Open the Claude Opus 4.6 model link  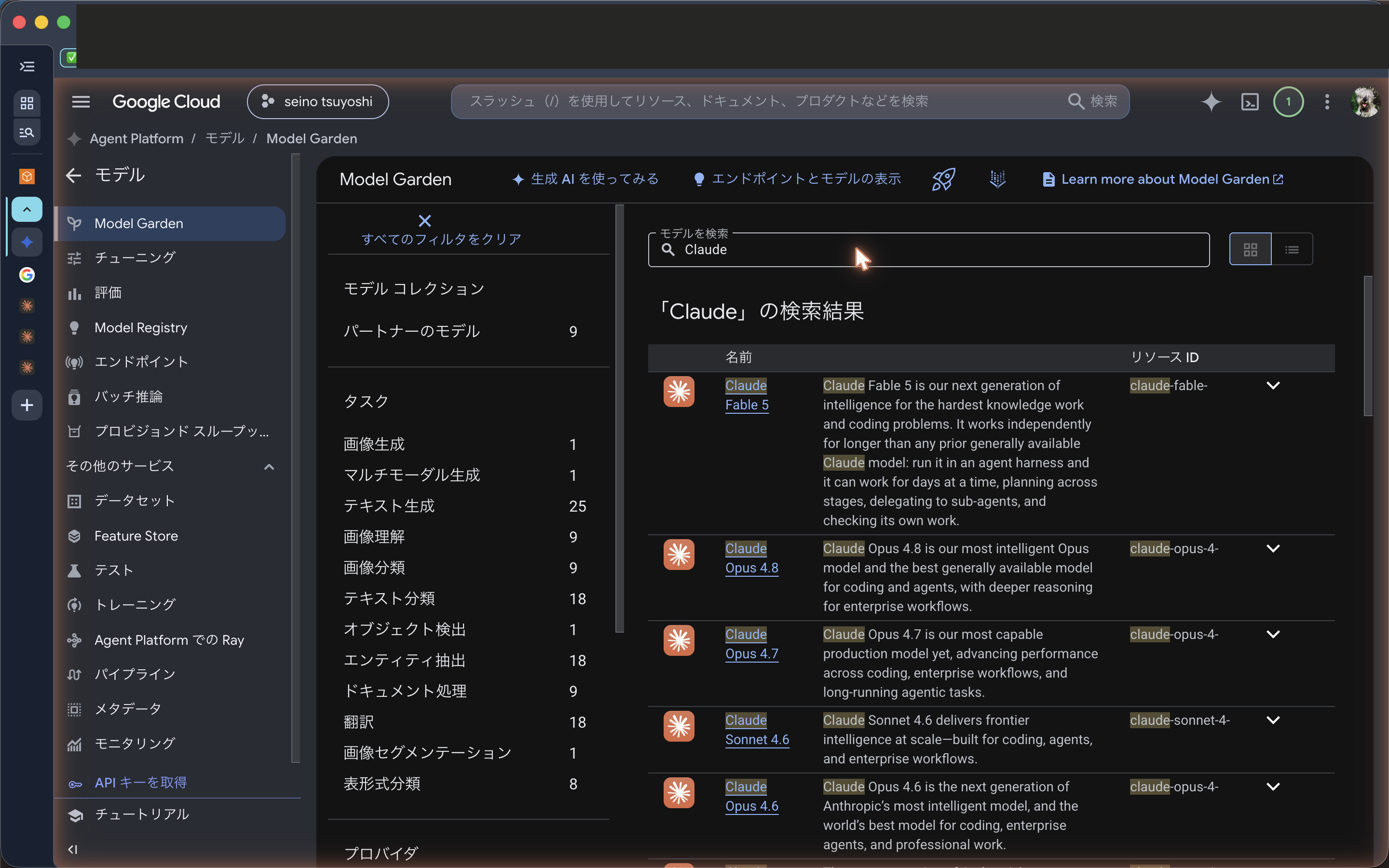[751, 796]
